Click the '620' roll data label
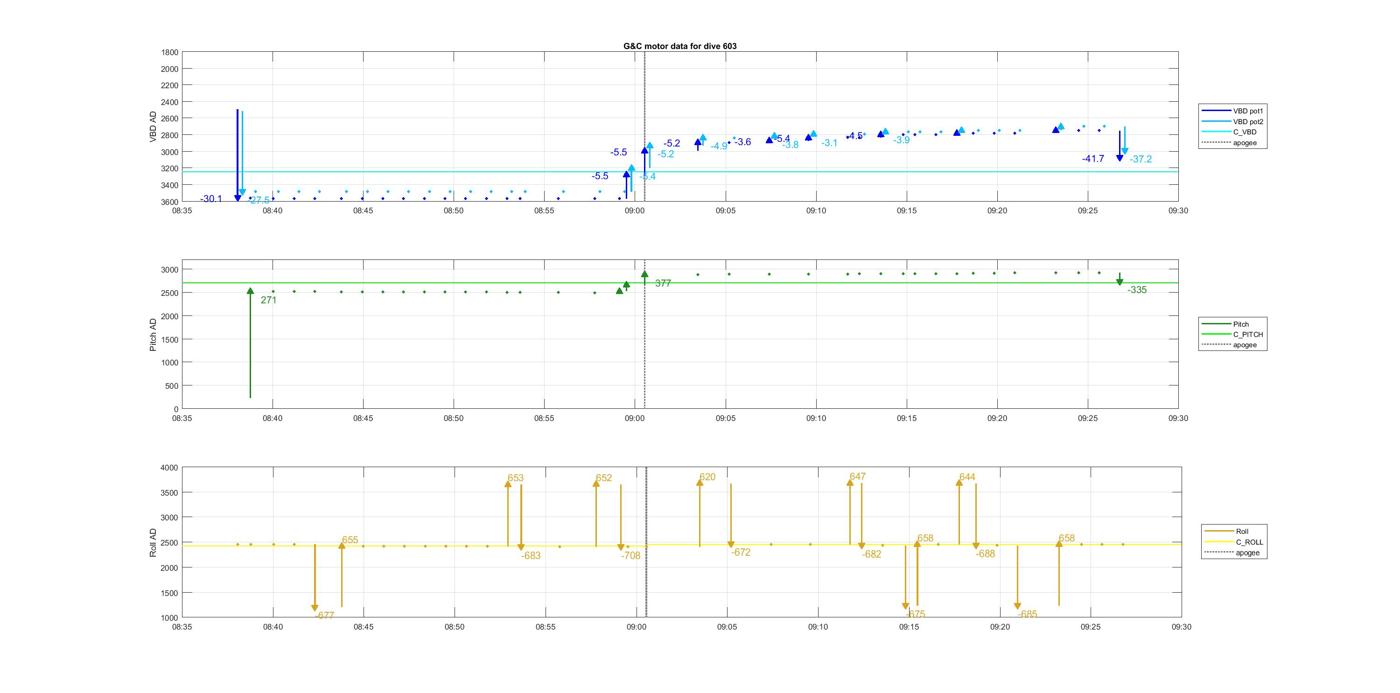The height and width of the screenshot is (693, 1400). click(708, 477)
